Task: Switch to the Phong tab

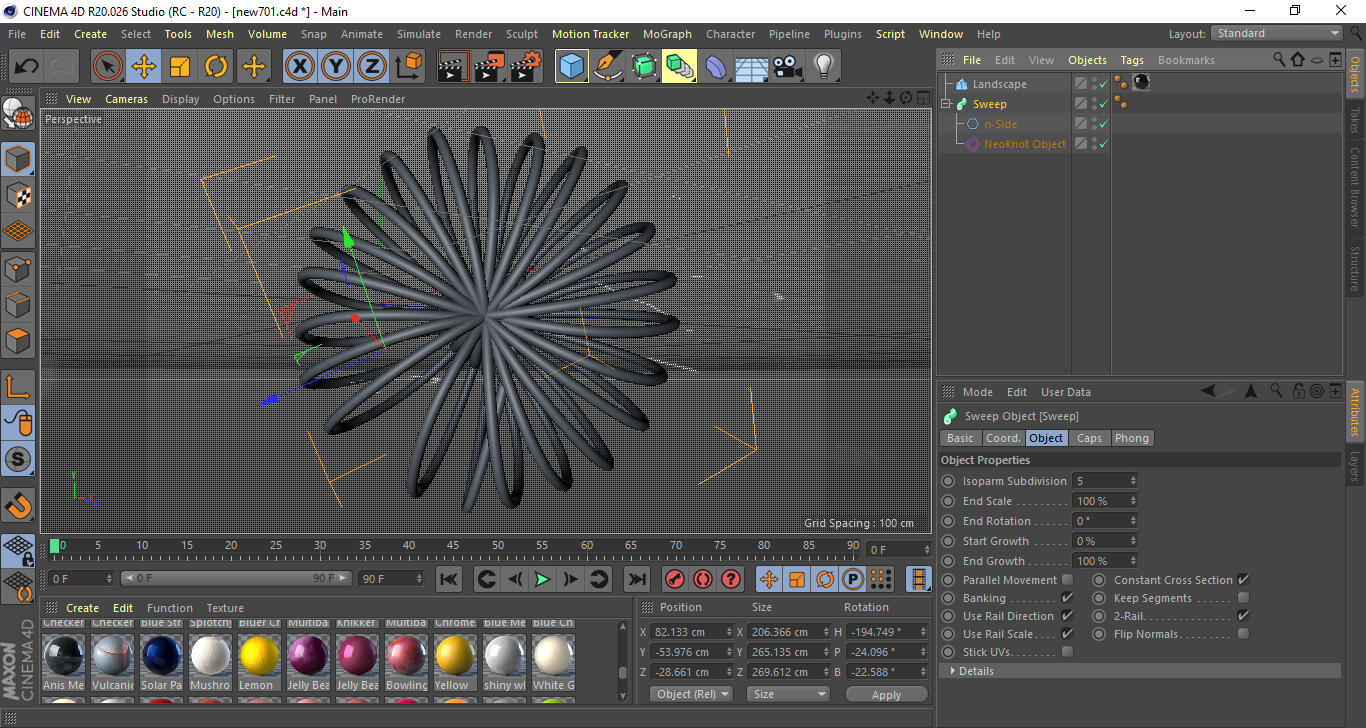Action: click(1131, 438)
